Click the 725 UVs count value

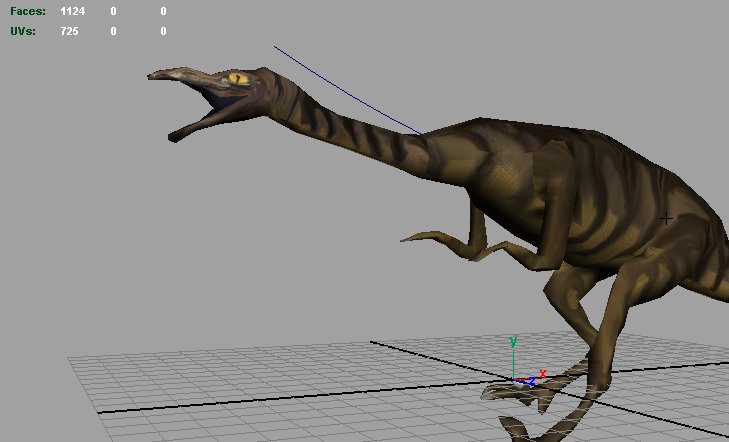pos(70,31)
